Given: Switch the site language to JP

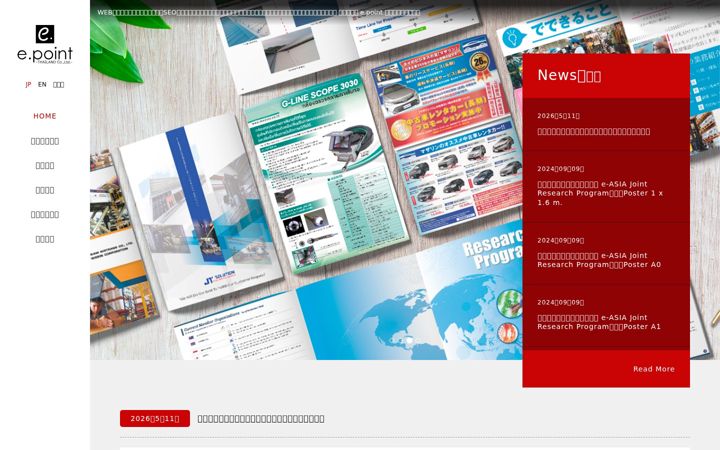Looking at the screenshot, I should [x=28, y=84].
